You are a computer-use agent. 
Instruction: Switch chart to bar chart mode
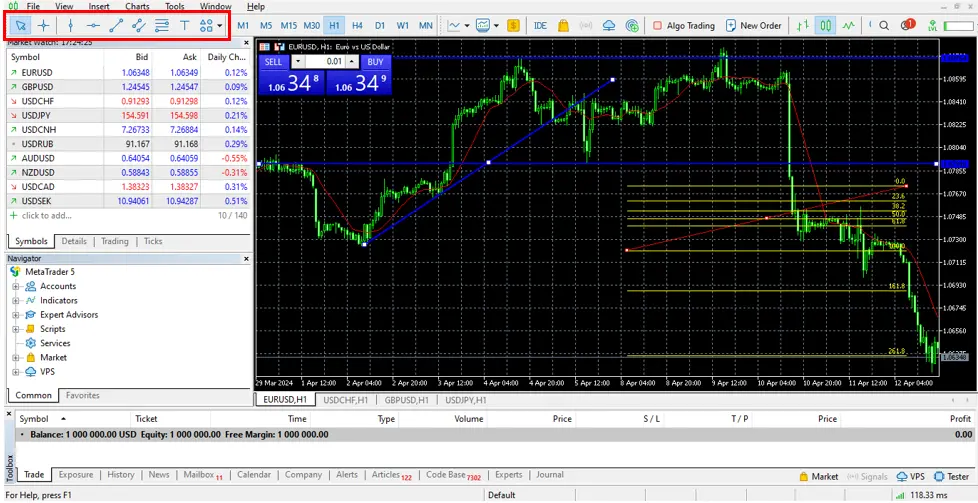point(803,26)
